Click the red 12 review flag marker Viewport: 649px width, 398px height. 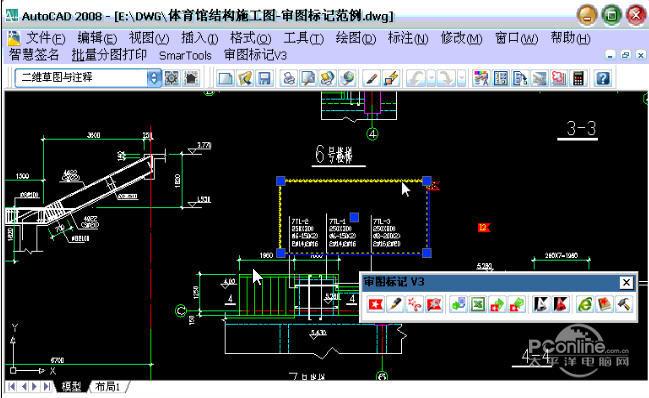click(x=483, y=227)
